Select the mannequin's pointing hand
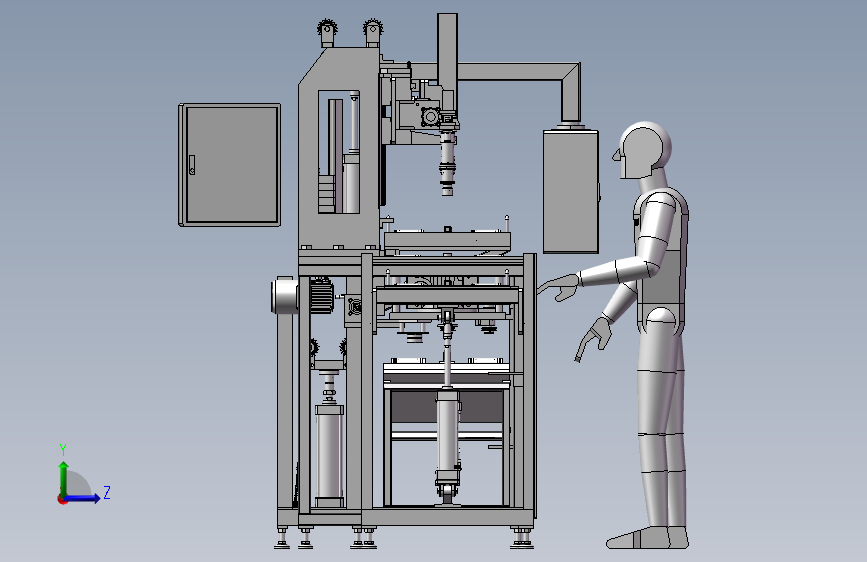This screenshot has width=867, height=562. pyautogui.click(x=559, y=287)
